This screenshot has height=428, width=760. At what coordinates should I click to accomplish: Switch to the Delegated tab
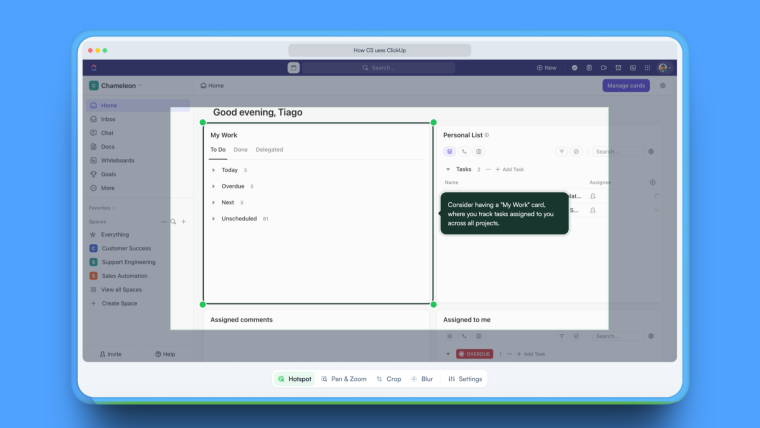(x=269, y=150)
